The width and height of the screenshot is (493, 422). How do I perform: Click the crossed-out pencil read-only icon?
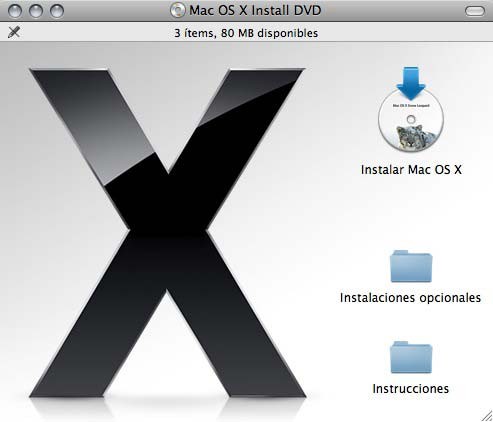pos(14,32)
